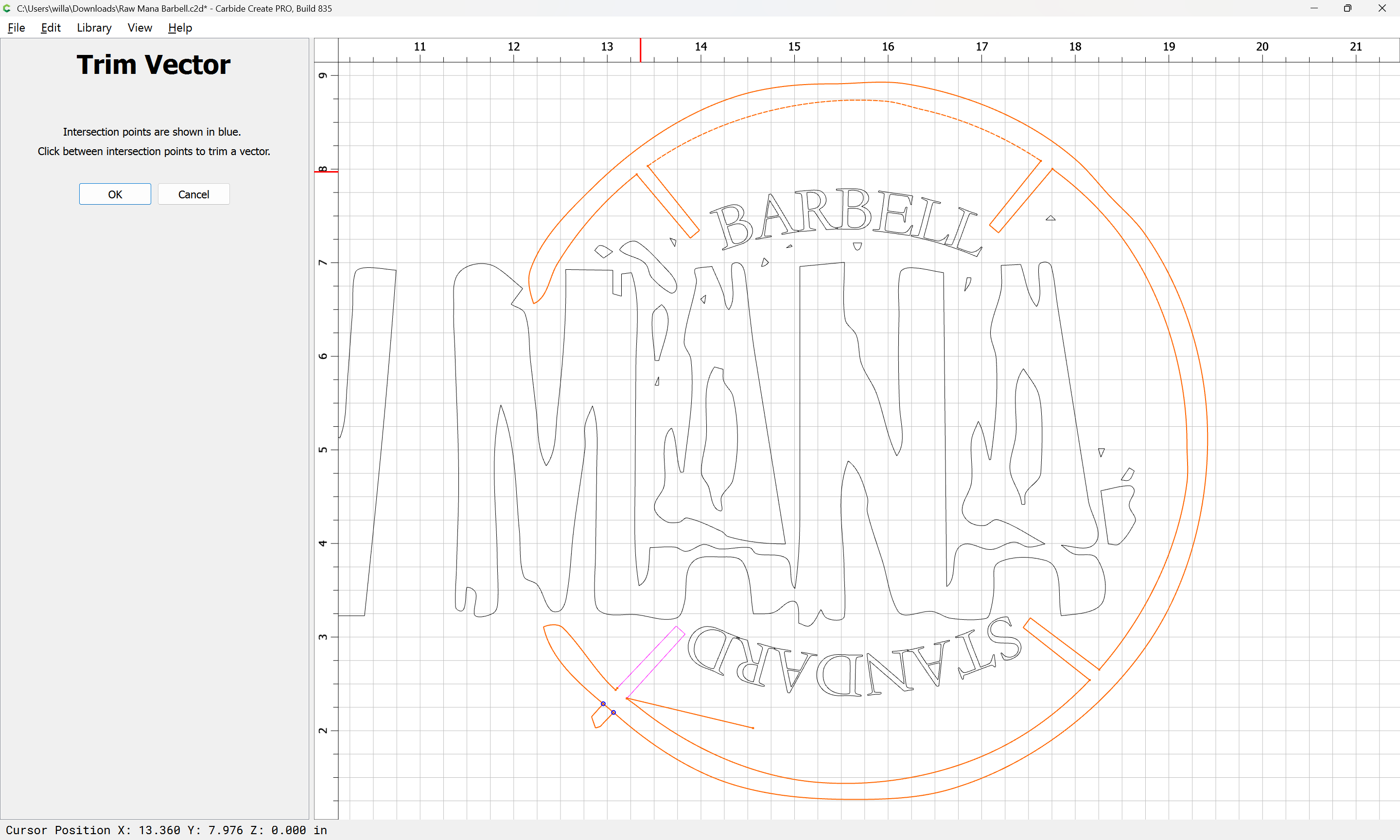Image resolution: width=1400 pixels, height=840 pixels.
Task: Close the Carbide Create window
Action: pyautogui.click(x=1382, y=8)
